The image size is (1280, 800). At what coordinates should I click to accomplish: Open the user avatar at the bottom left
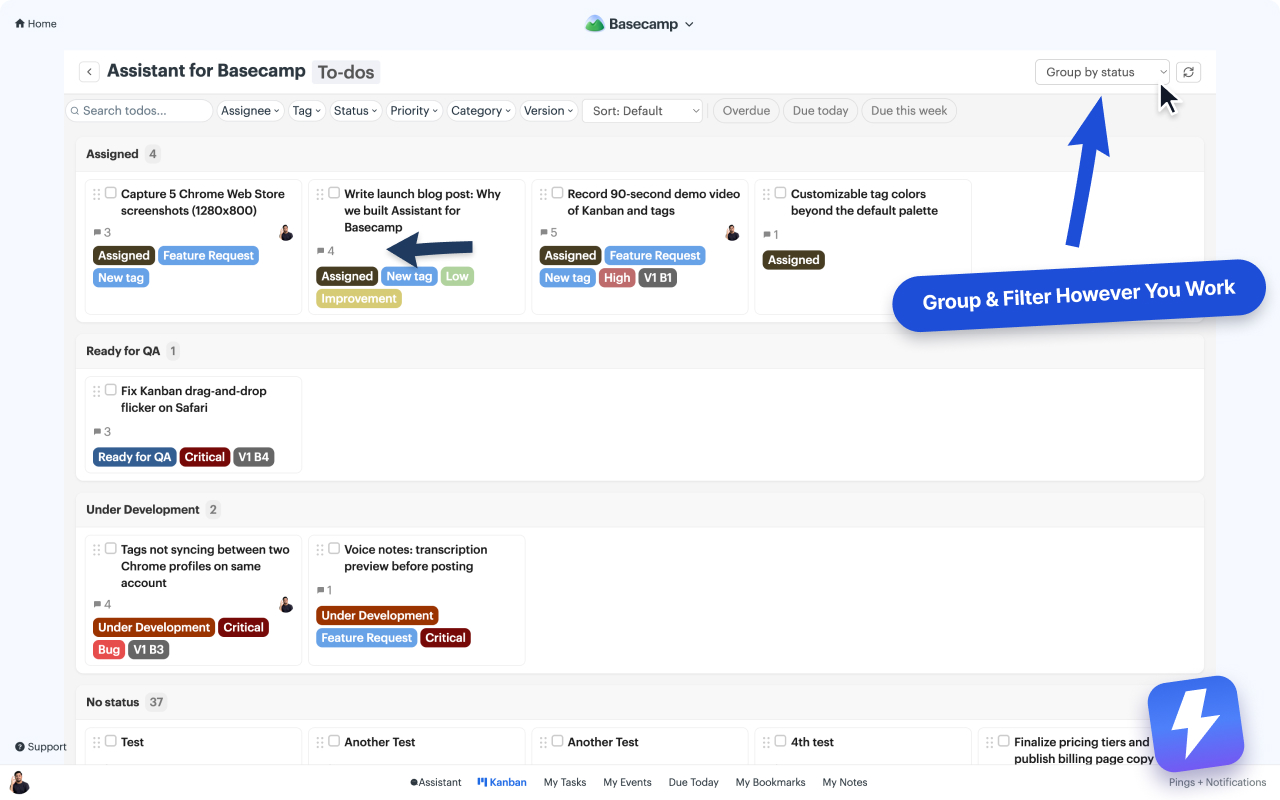point(19,782)
